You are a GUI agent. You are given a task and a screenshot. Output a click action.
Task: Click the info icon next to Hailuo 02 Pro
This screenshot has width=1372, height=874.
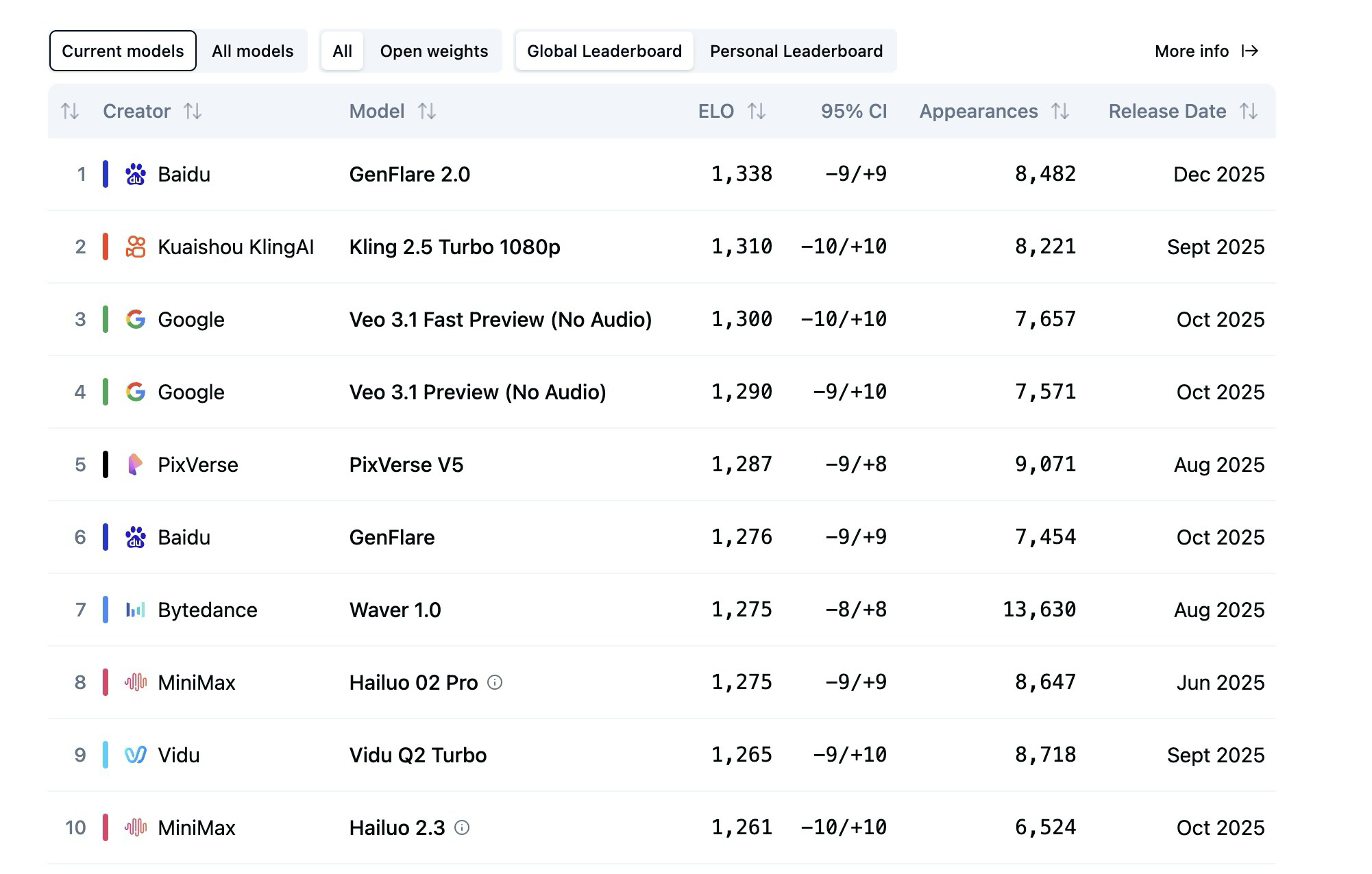[x=495, y=682]
